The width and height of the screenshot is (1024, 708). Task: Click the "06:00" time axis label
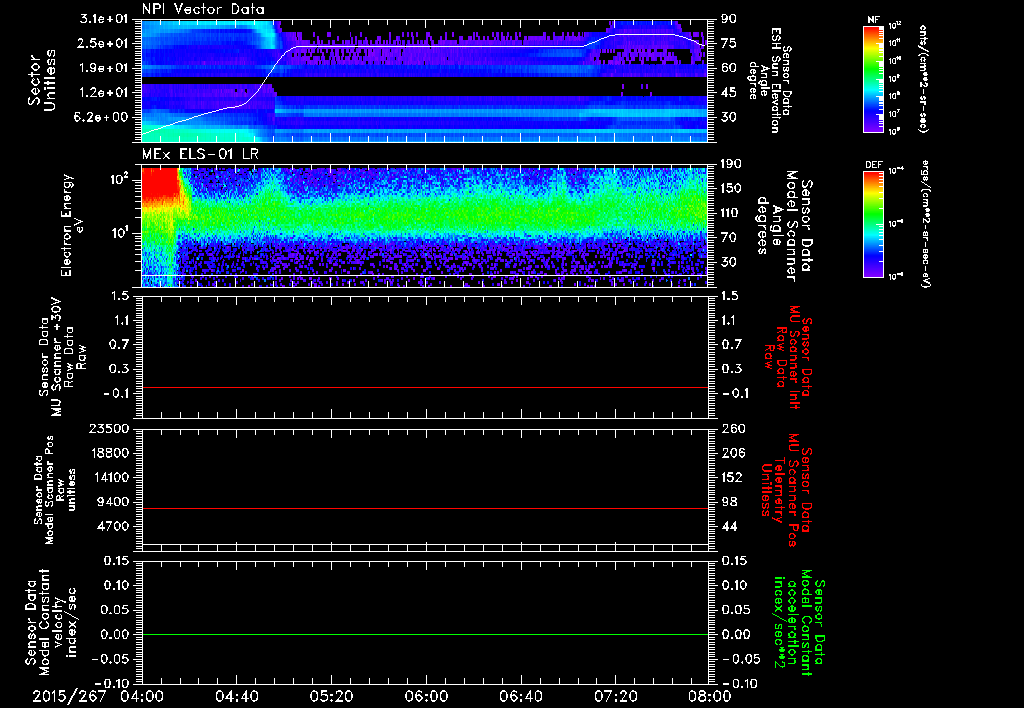coord(426,696)
